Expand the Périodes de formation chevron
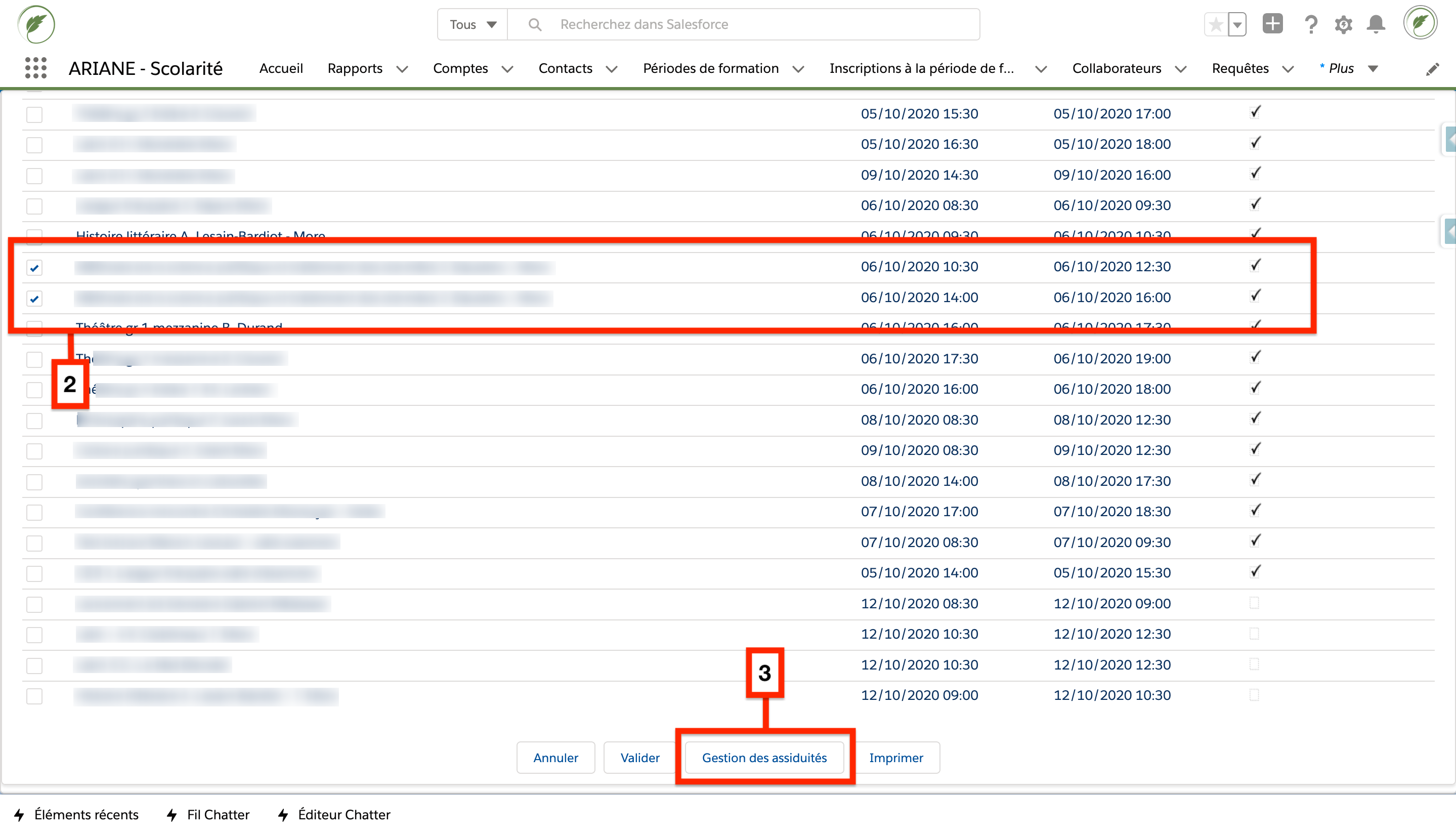This screenshot has height=834, width=1456. pyautogui.click(x=798, y=69)
